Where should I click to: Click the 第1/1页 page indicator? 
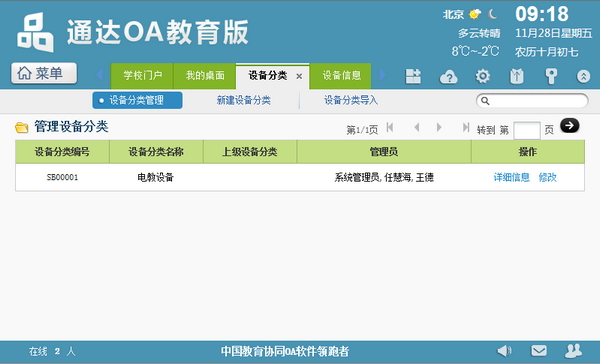tap(362, 130)
